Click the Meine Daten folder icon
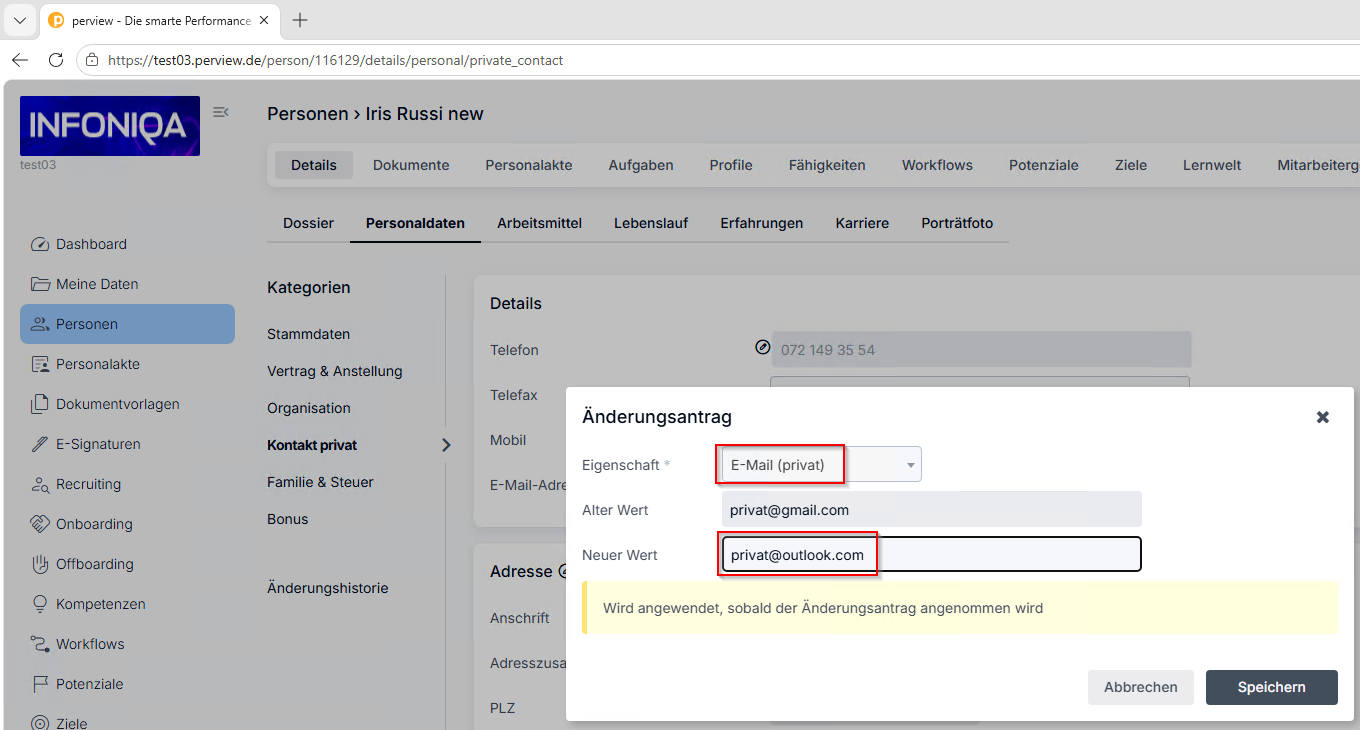This screenshot has height=730, width=1360. 40,284
